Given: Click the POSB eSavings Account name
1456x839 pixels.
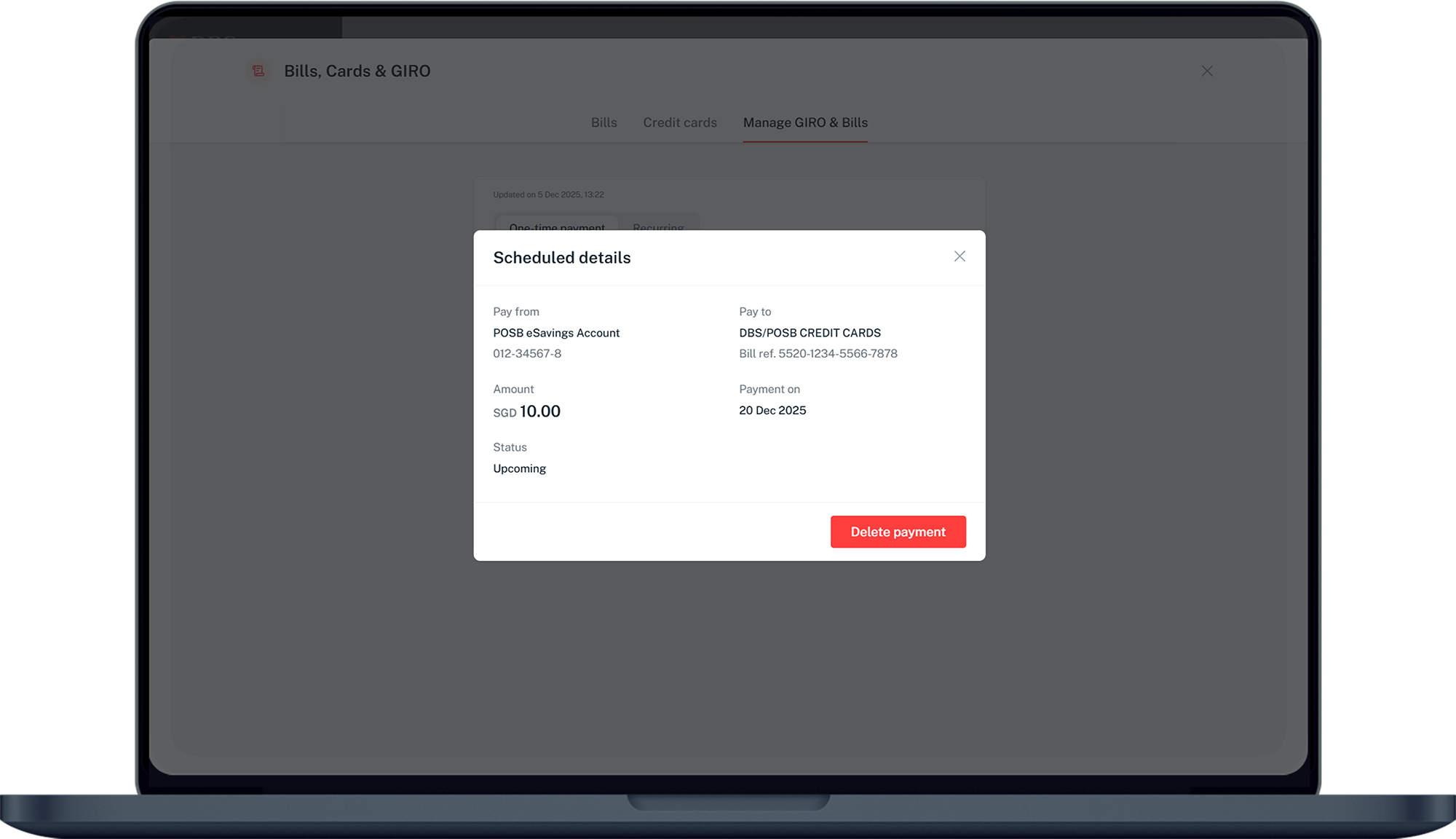Looking at the screenshot, I should [x=556, y=333].
